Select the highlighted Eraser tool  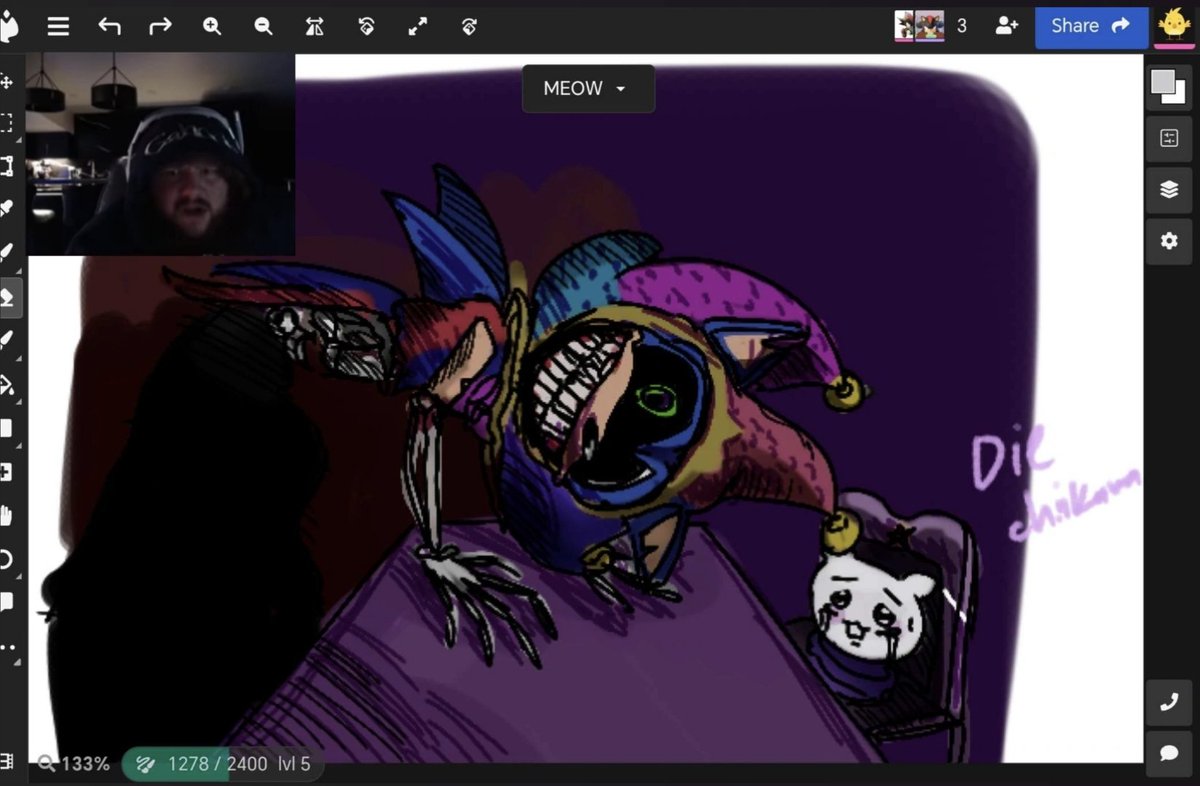tap(8, 297)
